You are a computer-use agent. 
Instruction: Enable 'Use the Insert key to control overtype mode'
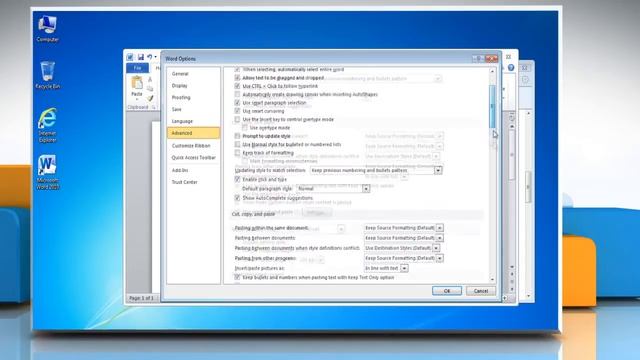pyautogui.click(x=237, y=119)
